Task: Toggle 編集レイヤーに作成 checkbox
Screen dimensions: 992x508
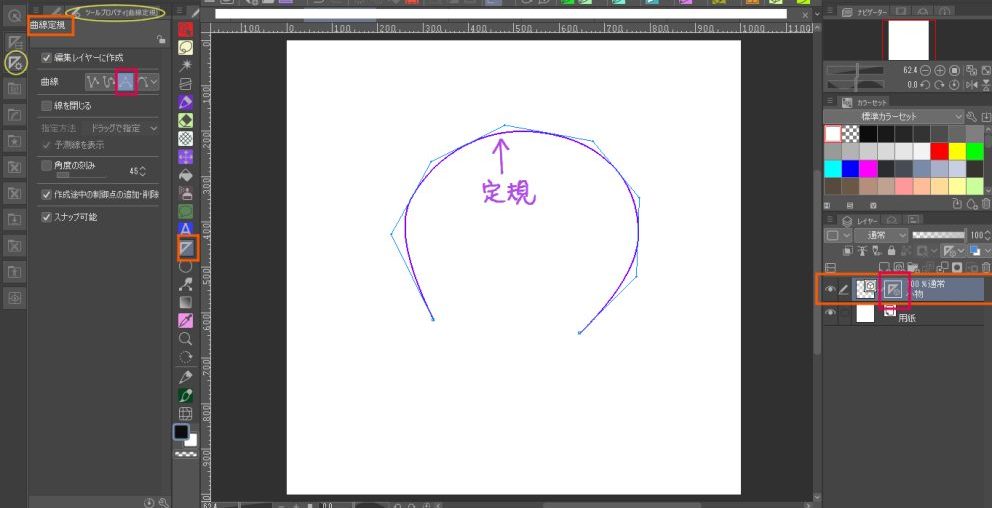Action: tap(46, 58)
